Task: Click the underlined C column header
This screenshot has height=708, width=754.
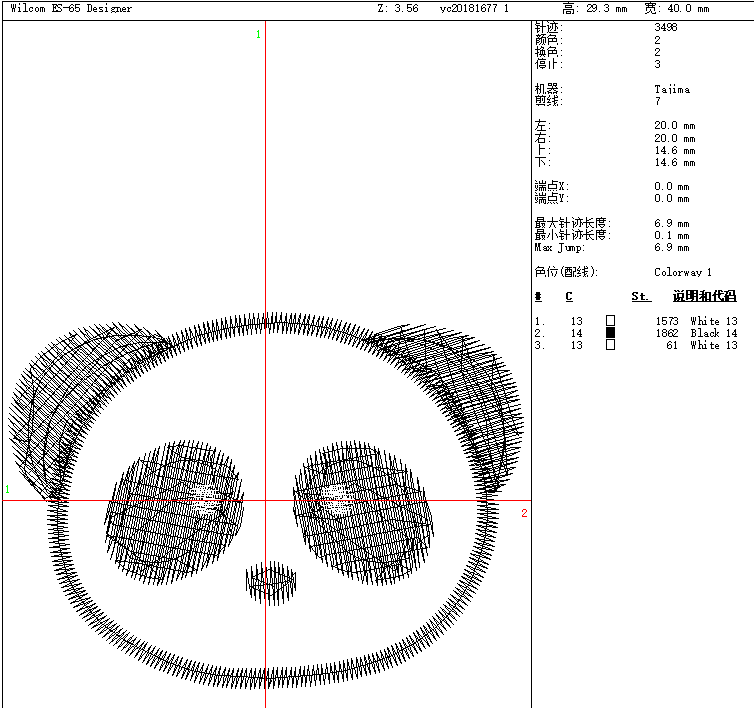Action: click(569, 297)
